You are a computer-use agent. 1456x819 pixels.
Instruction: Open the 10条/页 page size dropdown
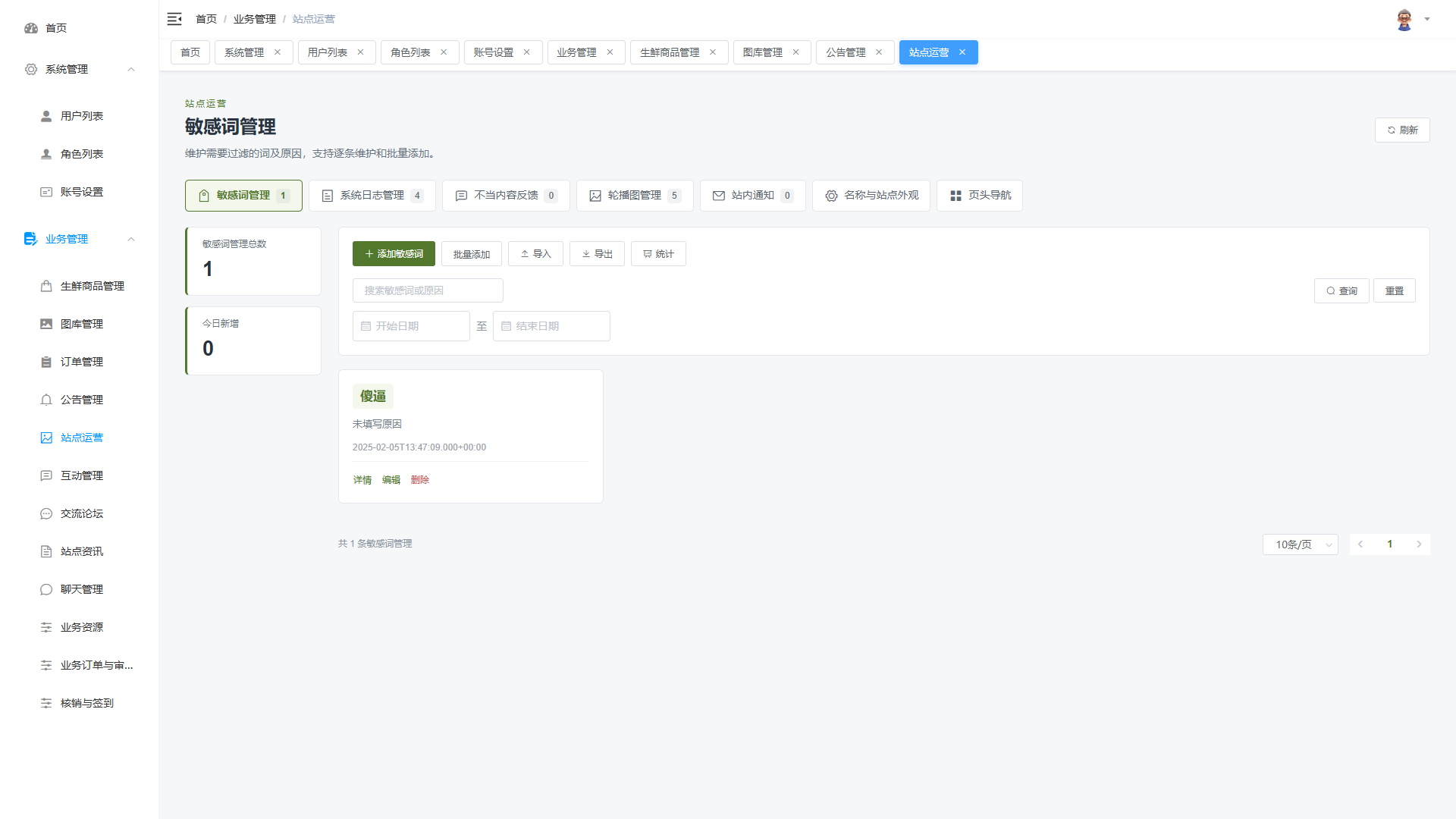(x=1301, y=544)
